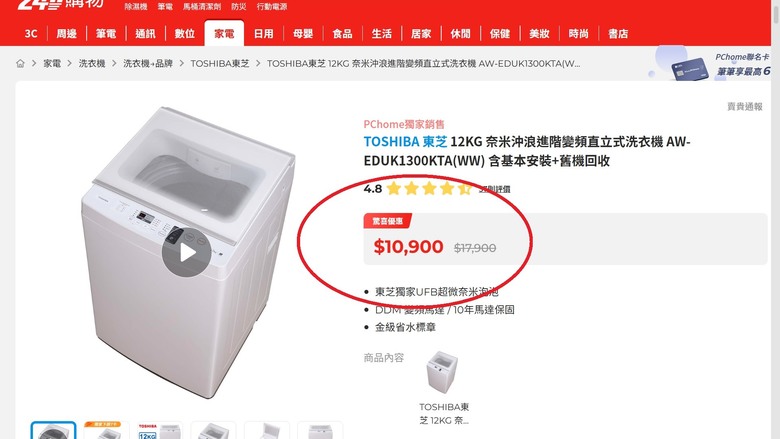The image size is (780, 439).
Task: Click the 洗衣機 breadcrumb link
Action: 92,64
